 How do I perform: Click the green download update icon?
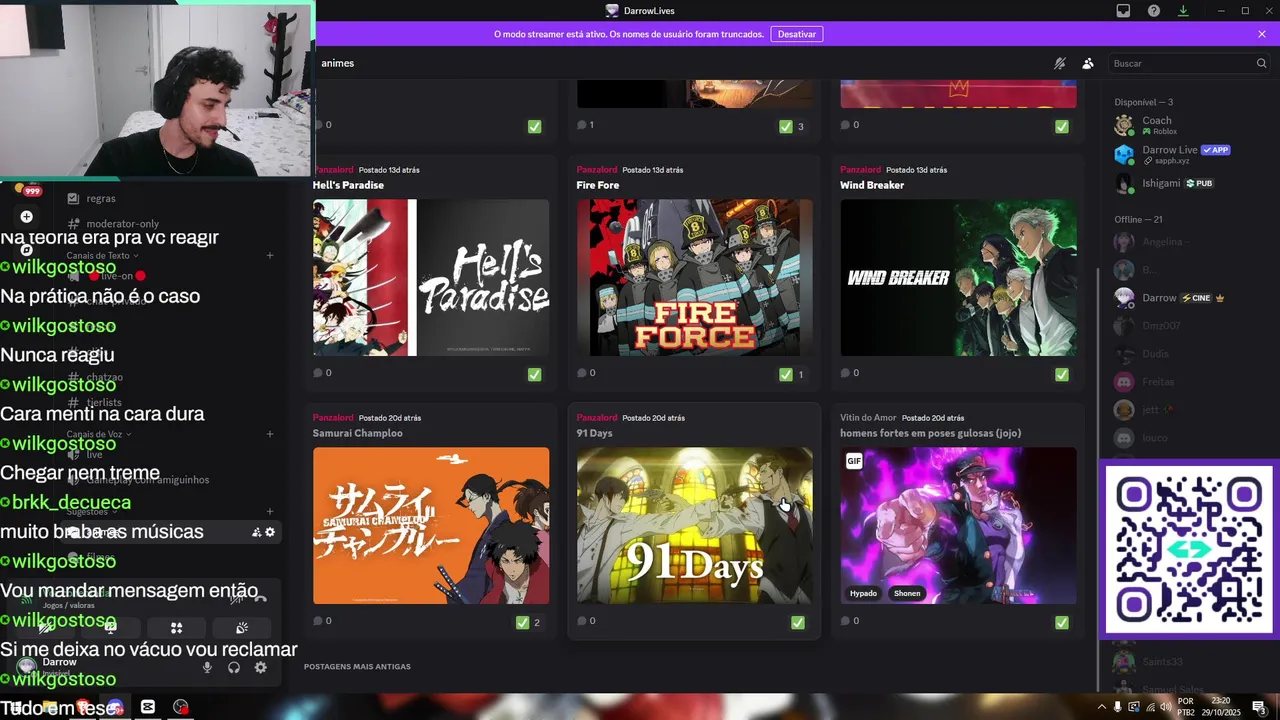[1183, 11]
